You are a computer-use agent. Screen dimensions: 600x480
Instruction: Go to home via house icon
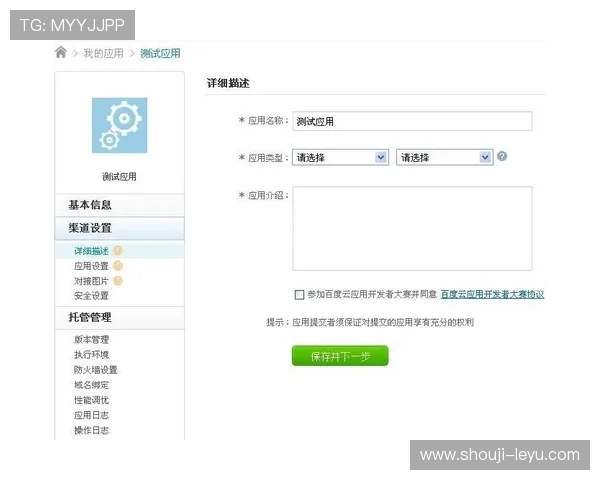pyautogui.click(x=61, y=52)
